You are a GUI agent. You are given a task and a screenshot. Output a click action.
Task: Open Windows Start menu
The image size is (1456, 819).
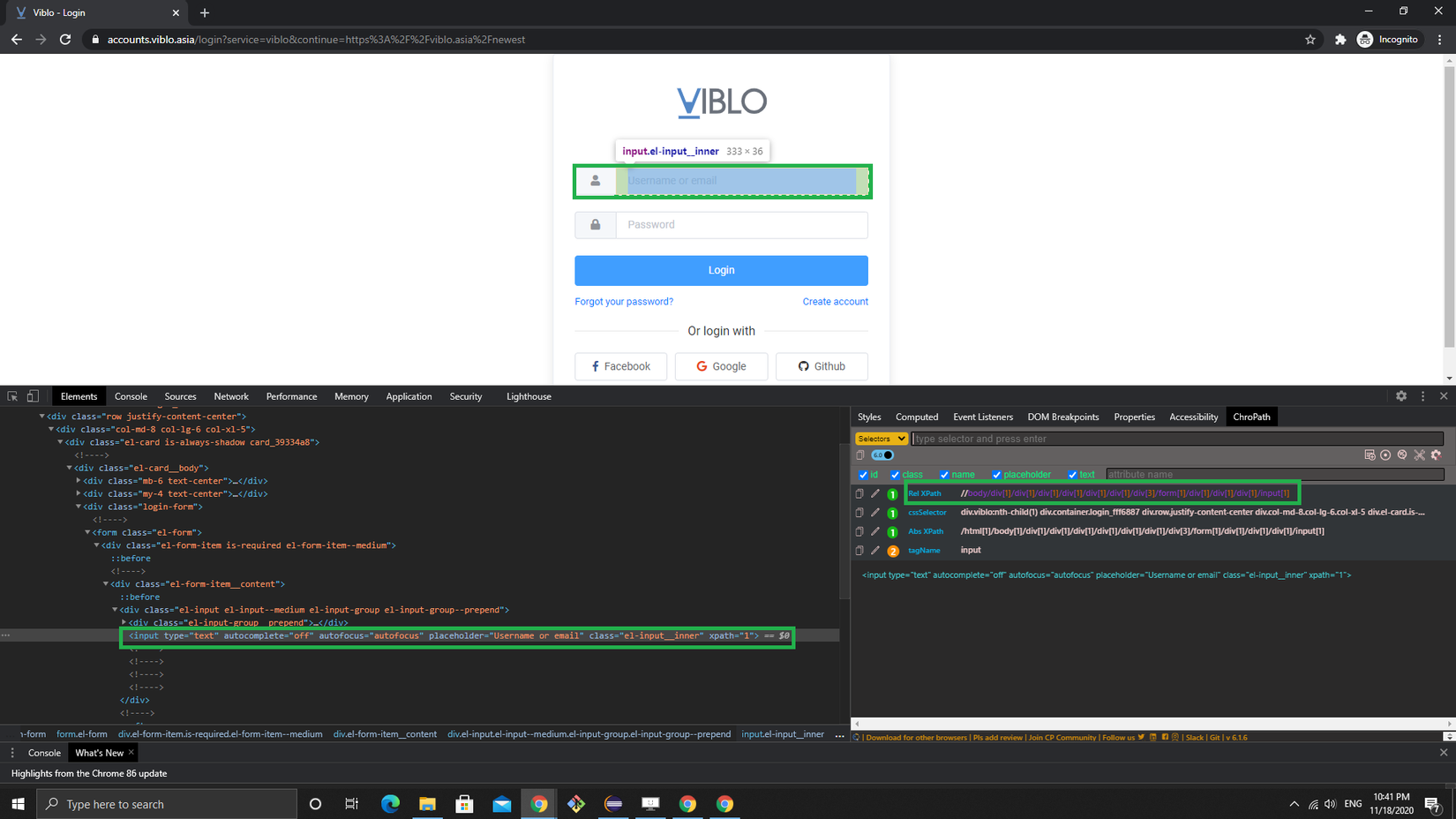tap(18, 804)
